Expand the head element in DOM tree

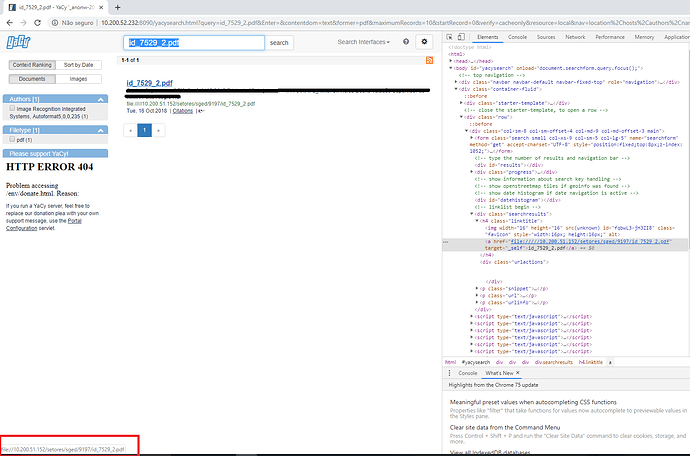click(x=452, y=60)
